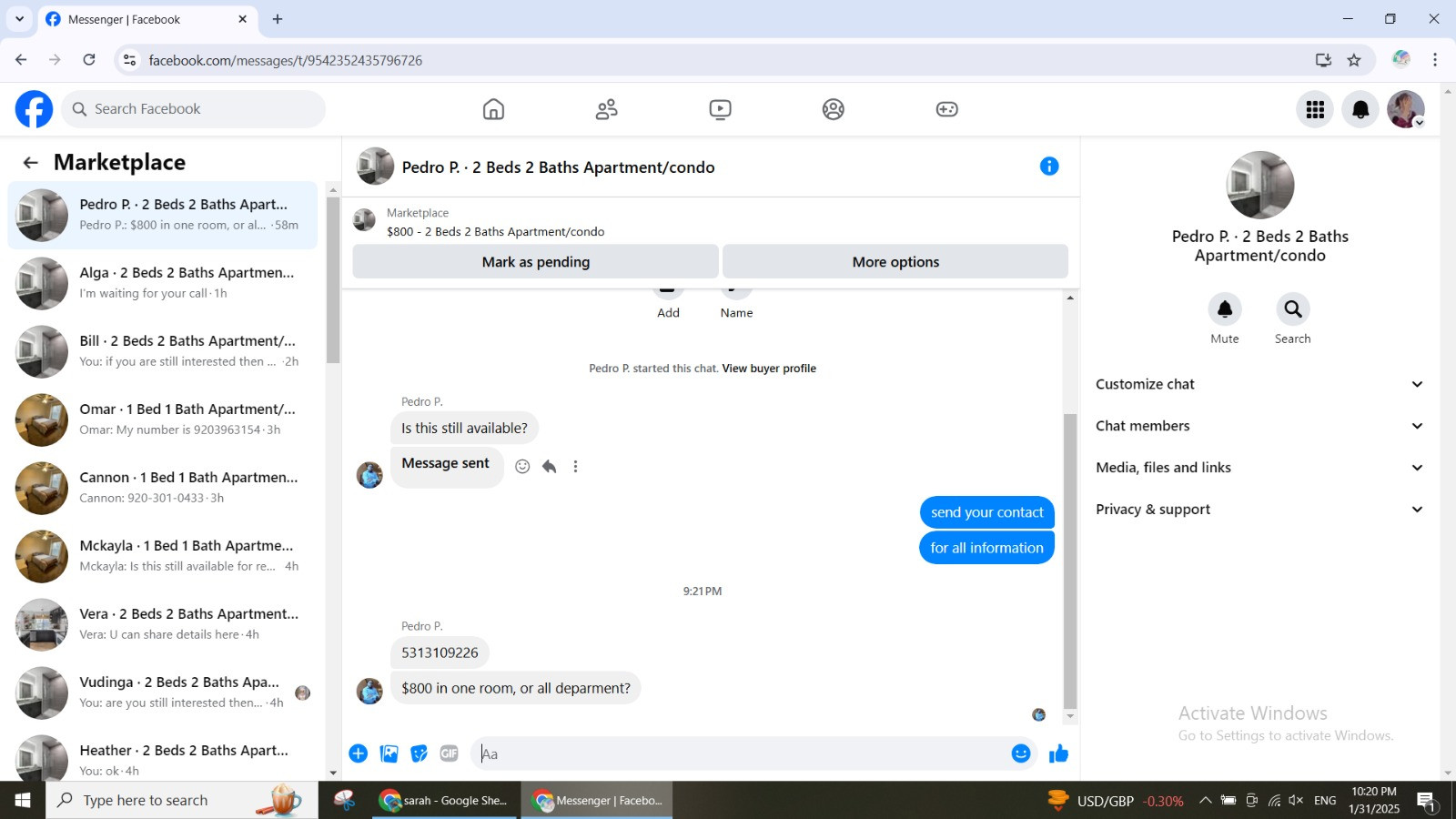Open Facebook Home via house icon
The image size is (1456, 819).
click(493, 109)
